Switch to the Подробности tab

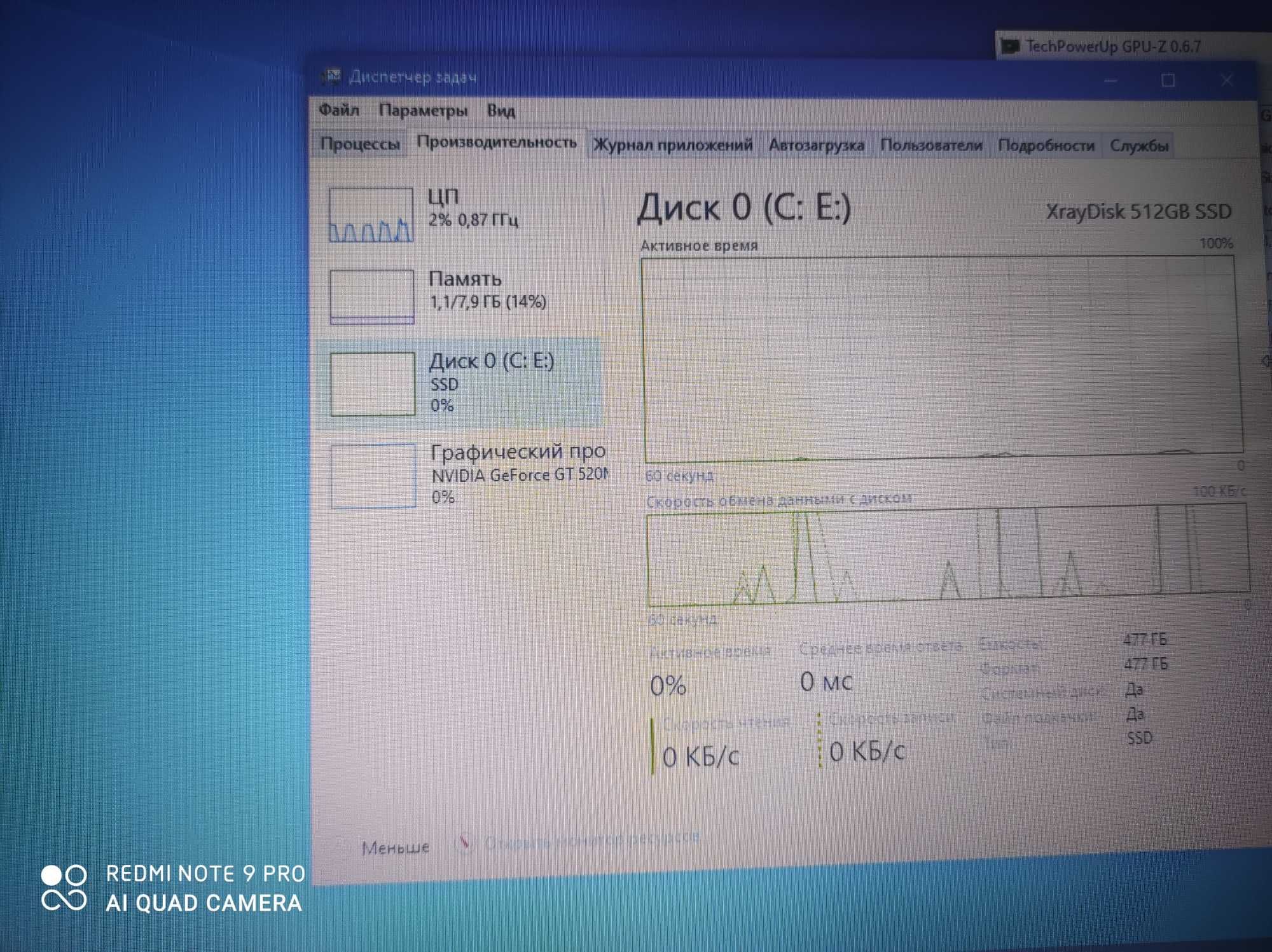[1046, 146]
